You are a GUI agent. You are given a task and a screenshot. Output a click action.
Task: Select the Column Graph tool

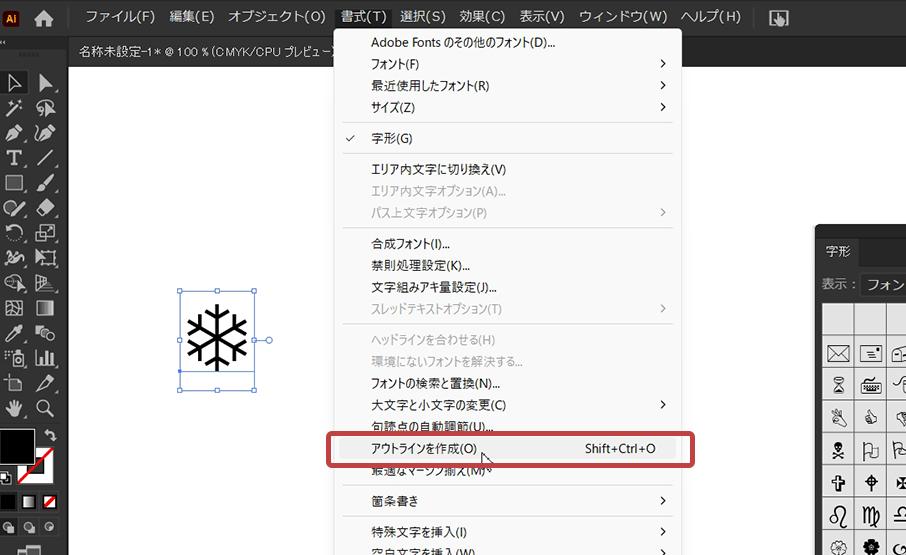(x=45, y=358)
